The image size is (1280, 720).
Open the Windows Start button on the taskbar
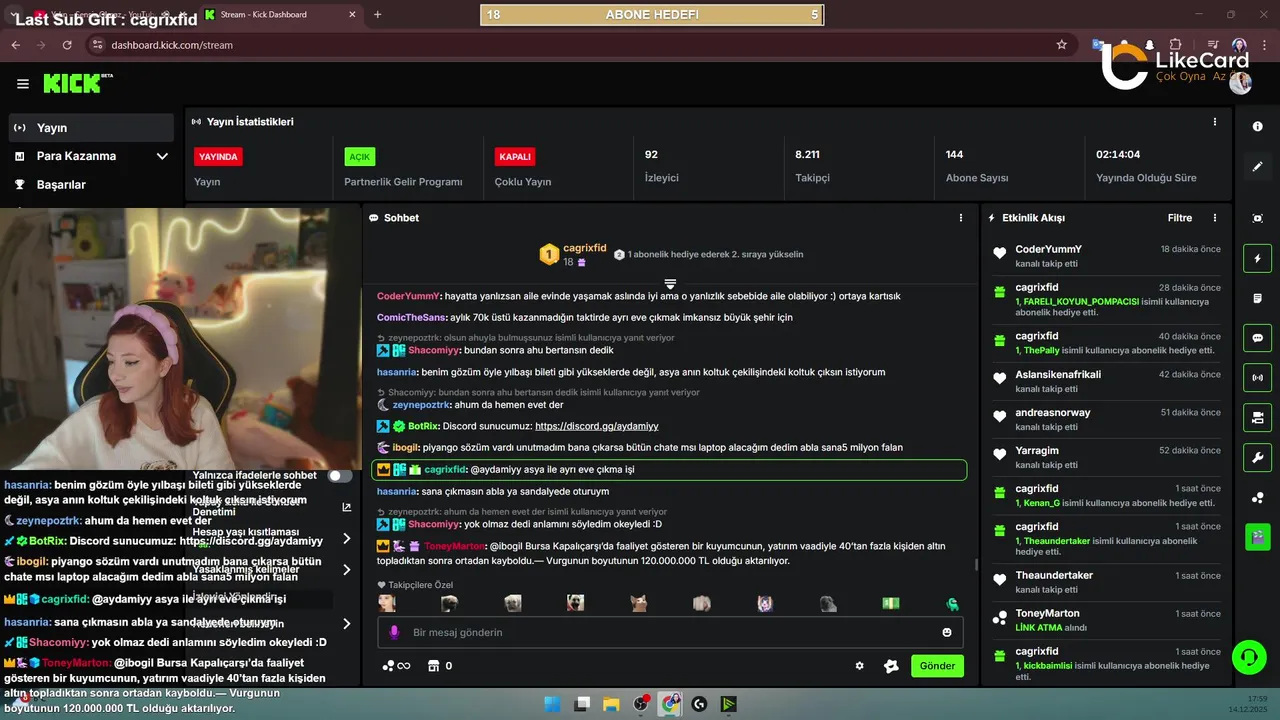click(552, 704)
